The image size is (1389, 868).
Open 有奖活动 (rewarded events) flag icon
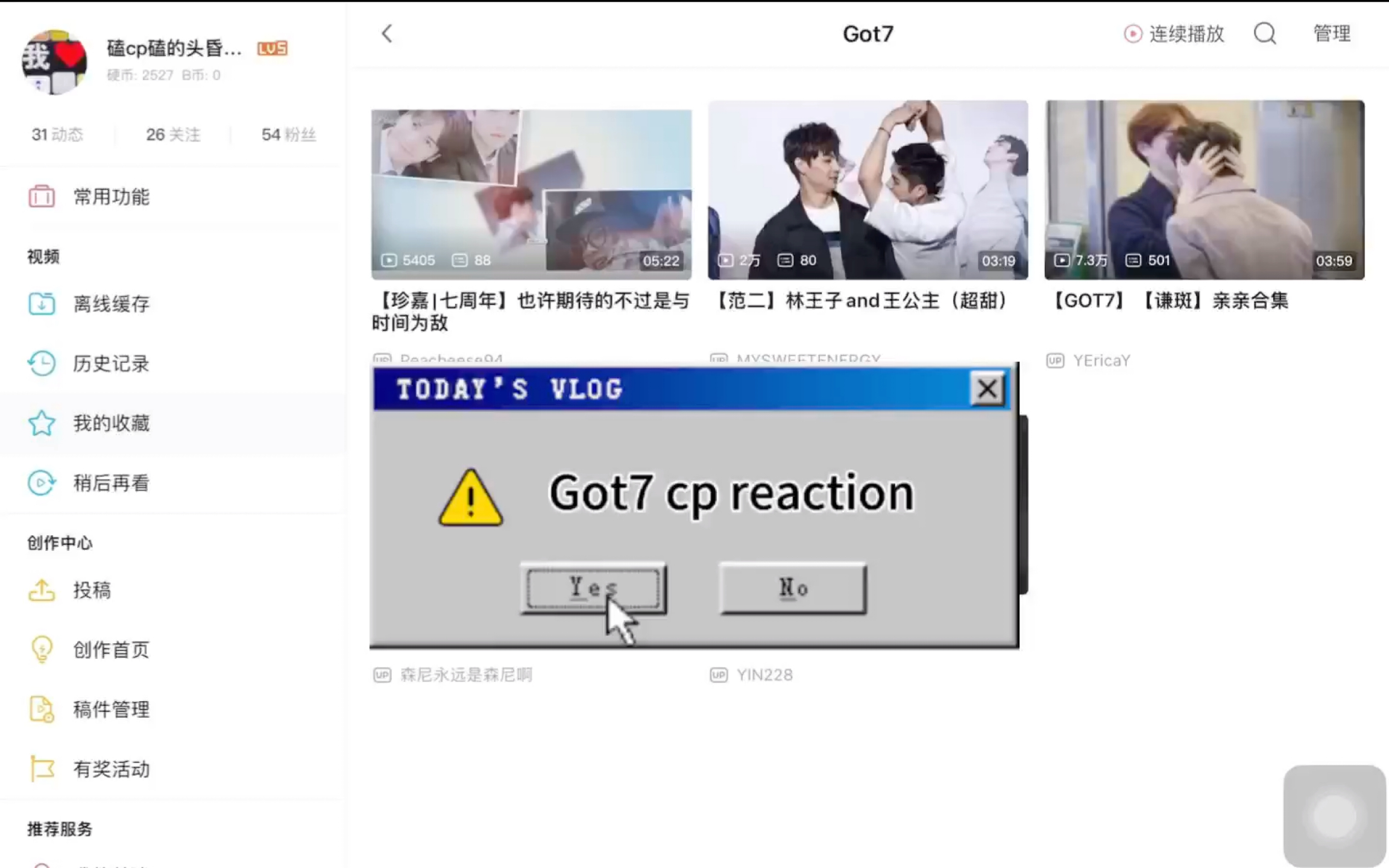point(41,769)
